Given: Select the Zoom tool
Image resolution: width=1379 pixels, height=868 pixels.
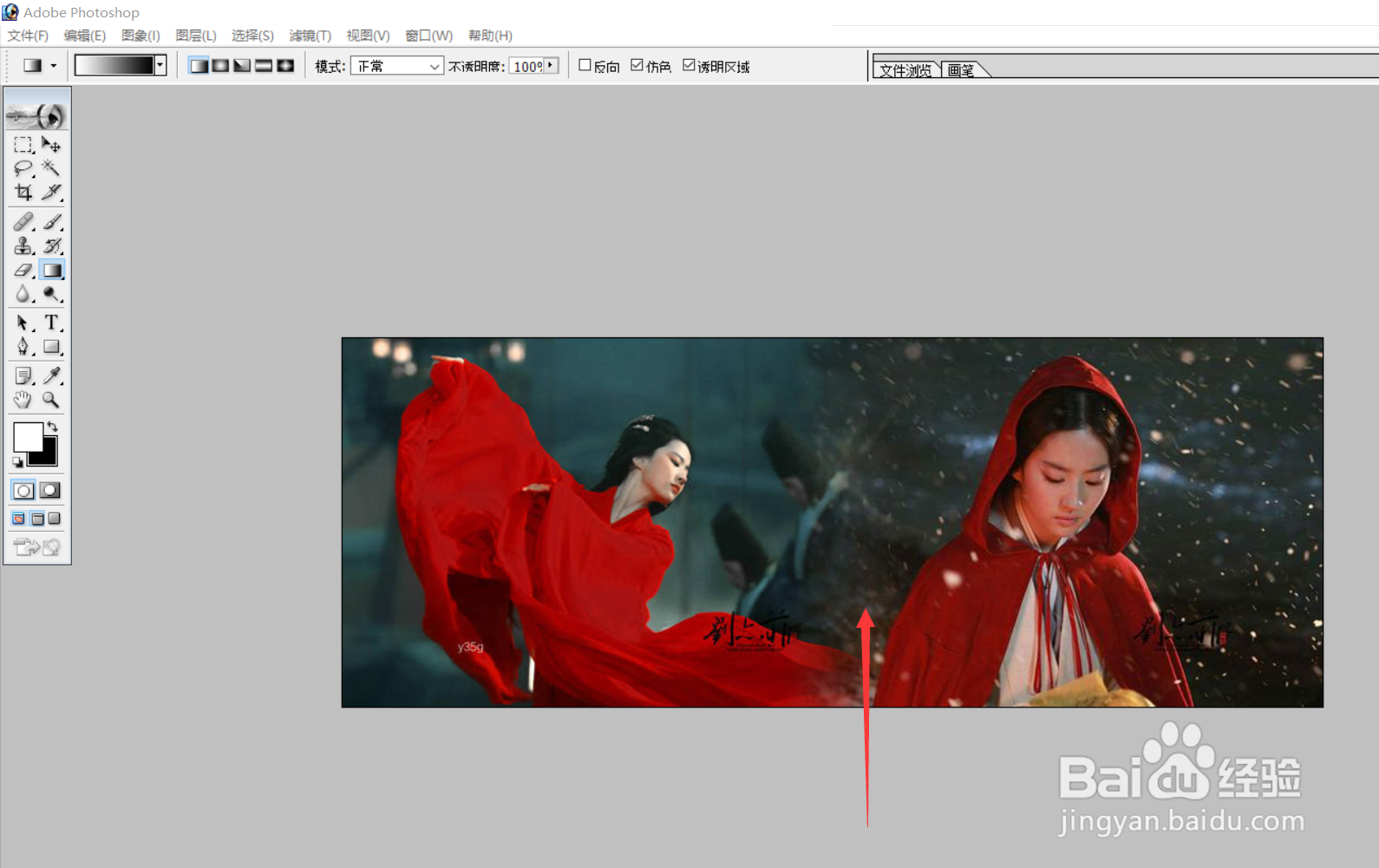Looking at the screenshot, I should [x=51, y=400].
